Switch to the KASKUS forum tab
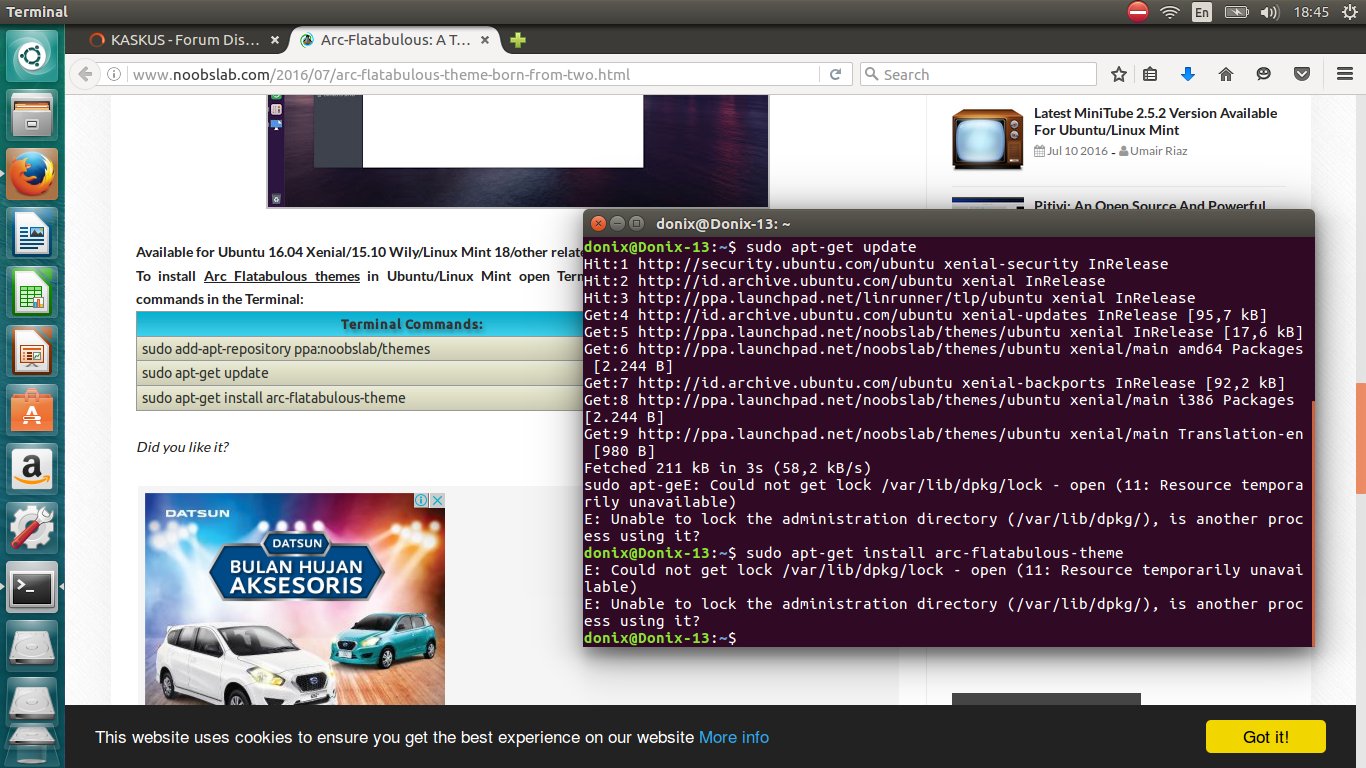The width and height of the screenshot is (1366, 768). (175, 40)
